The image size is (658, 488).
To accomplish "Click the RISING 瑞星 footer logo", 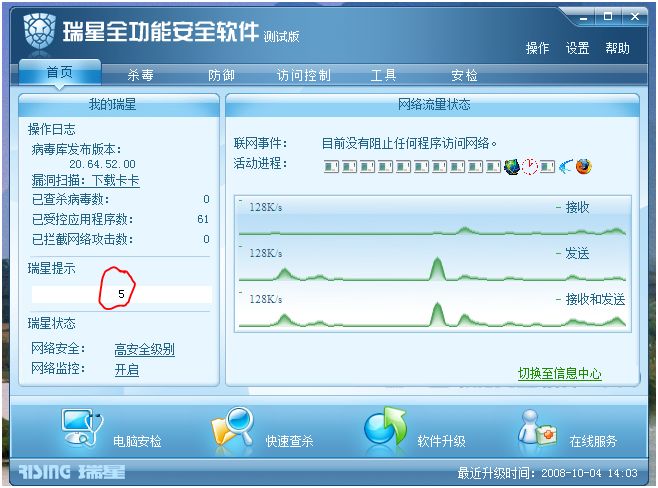I will 72,472.
